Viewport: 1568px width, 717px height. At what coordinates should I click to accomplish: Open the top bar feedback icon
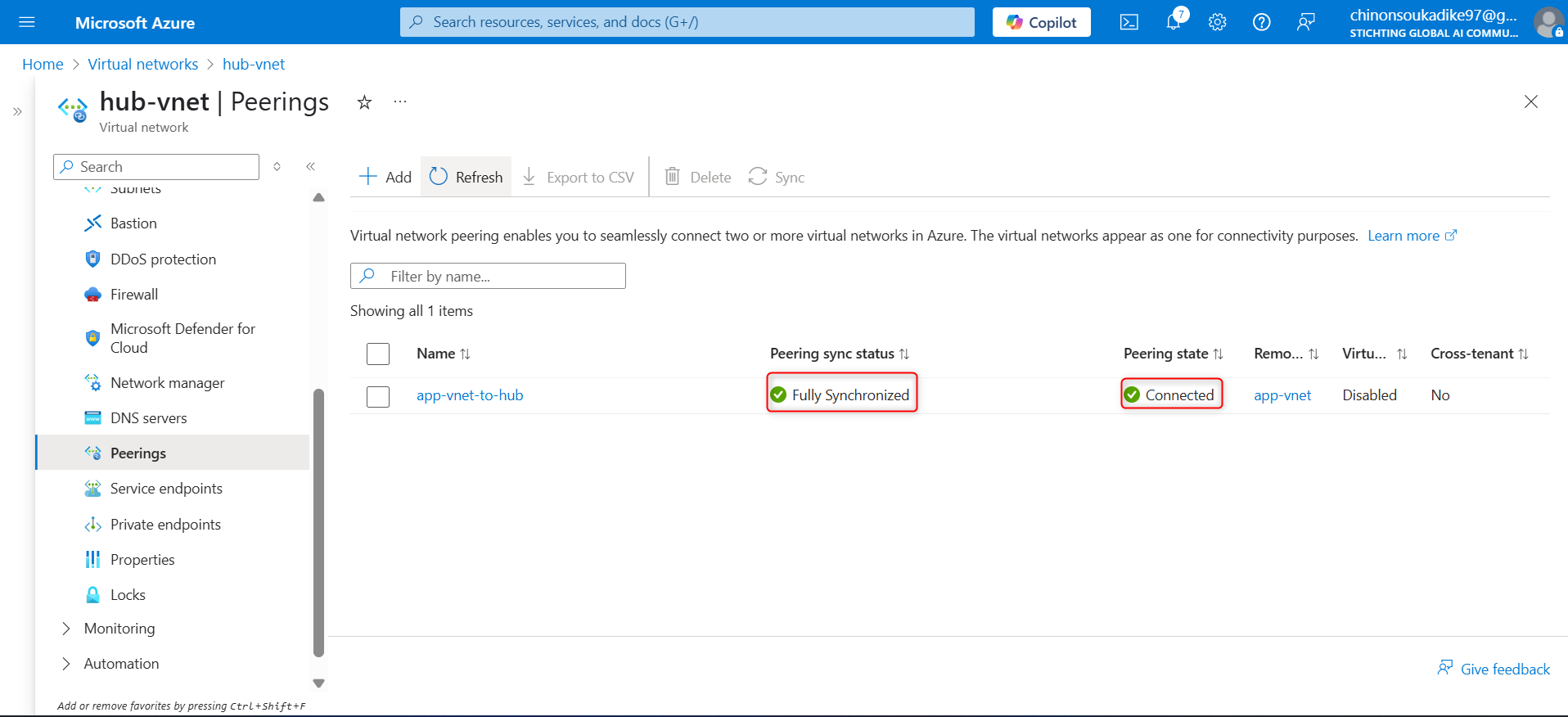(1306, 22)
